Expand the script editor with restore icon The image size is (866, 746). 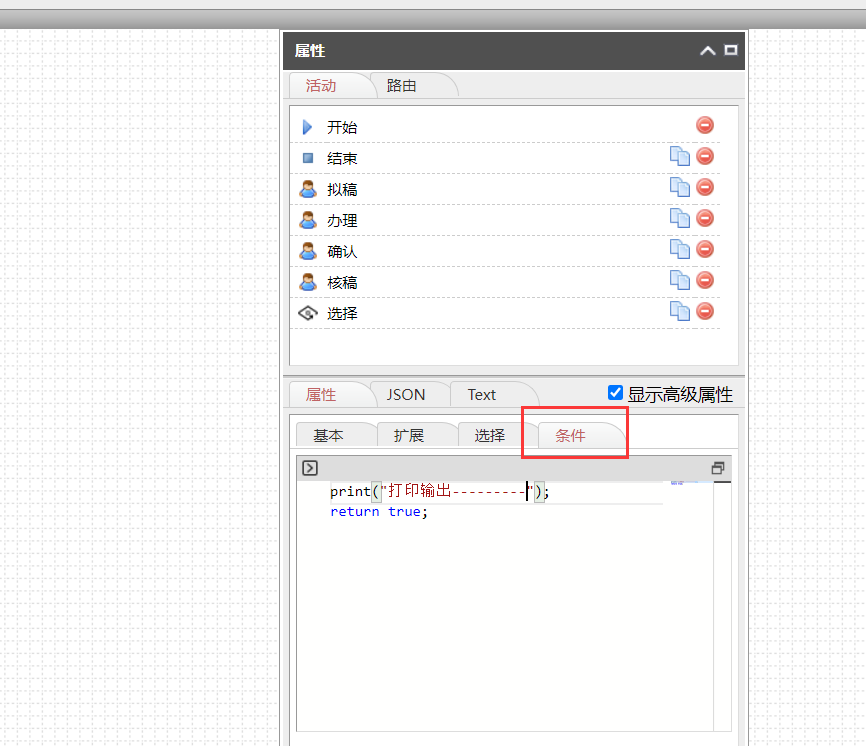717,468
